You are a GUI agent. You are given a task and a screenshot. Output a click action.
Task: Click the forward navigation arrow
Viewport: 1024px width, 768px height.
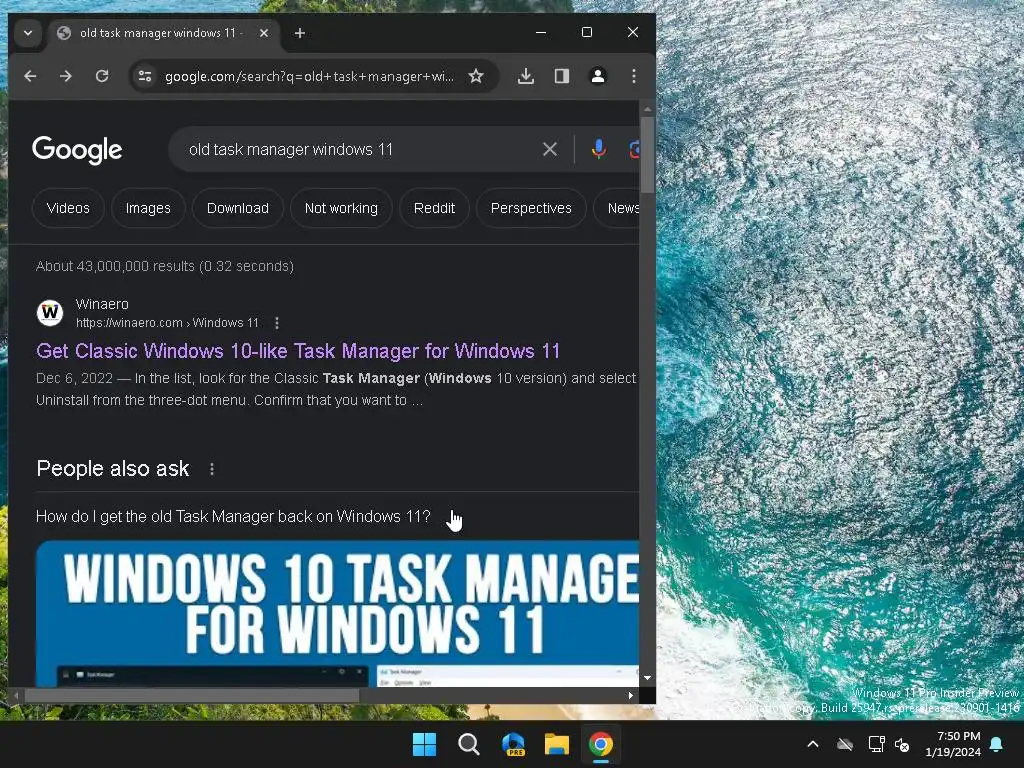[x=66, y=76]
